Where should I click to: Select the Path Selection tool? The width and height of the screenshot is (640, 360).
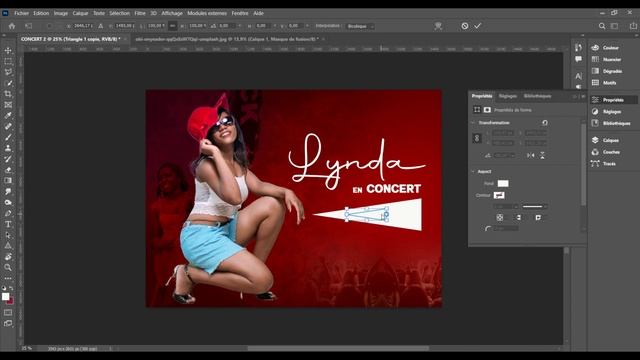tap(8, 235)
